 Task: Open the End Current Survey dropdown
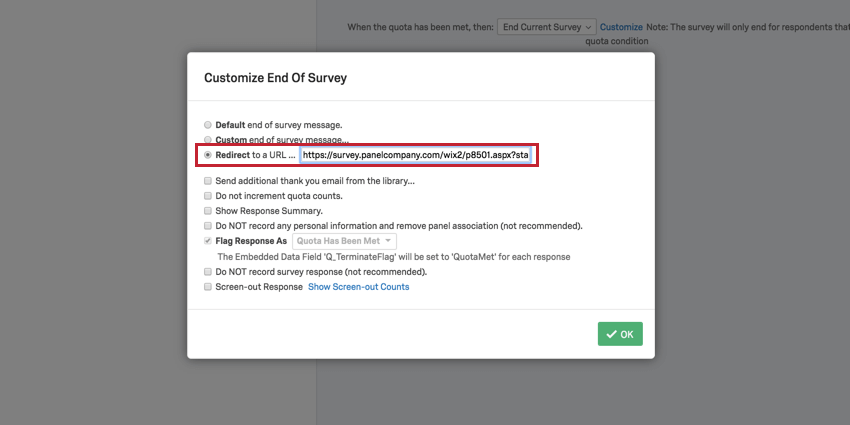tap(547, 26)
